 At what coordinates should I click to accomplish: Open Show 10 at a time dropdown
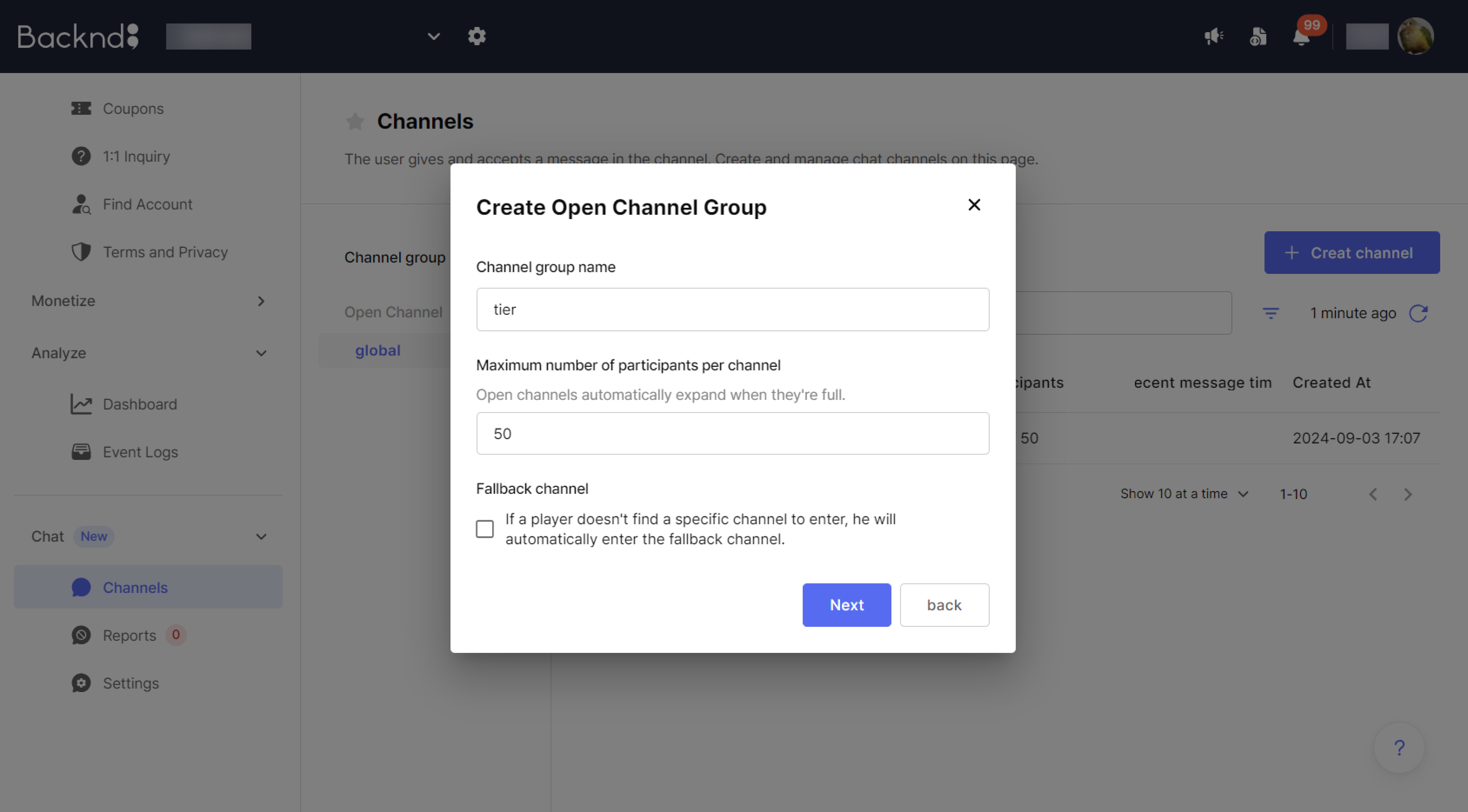pos(1184,494)
